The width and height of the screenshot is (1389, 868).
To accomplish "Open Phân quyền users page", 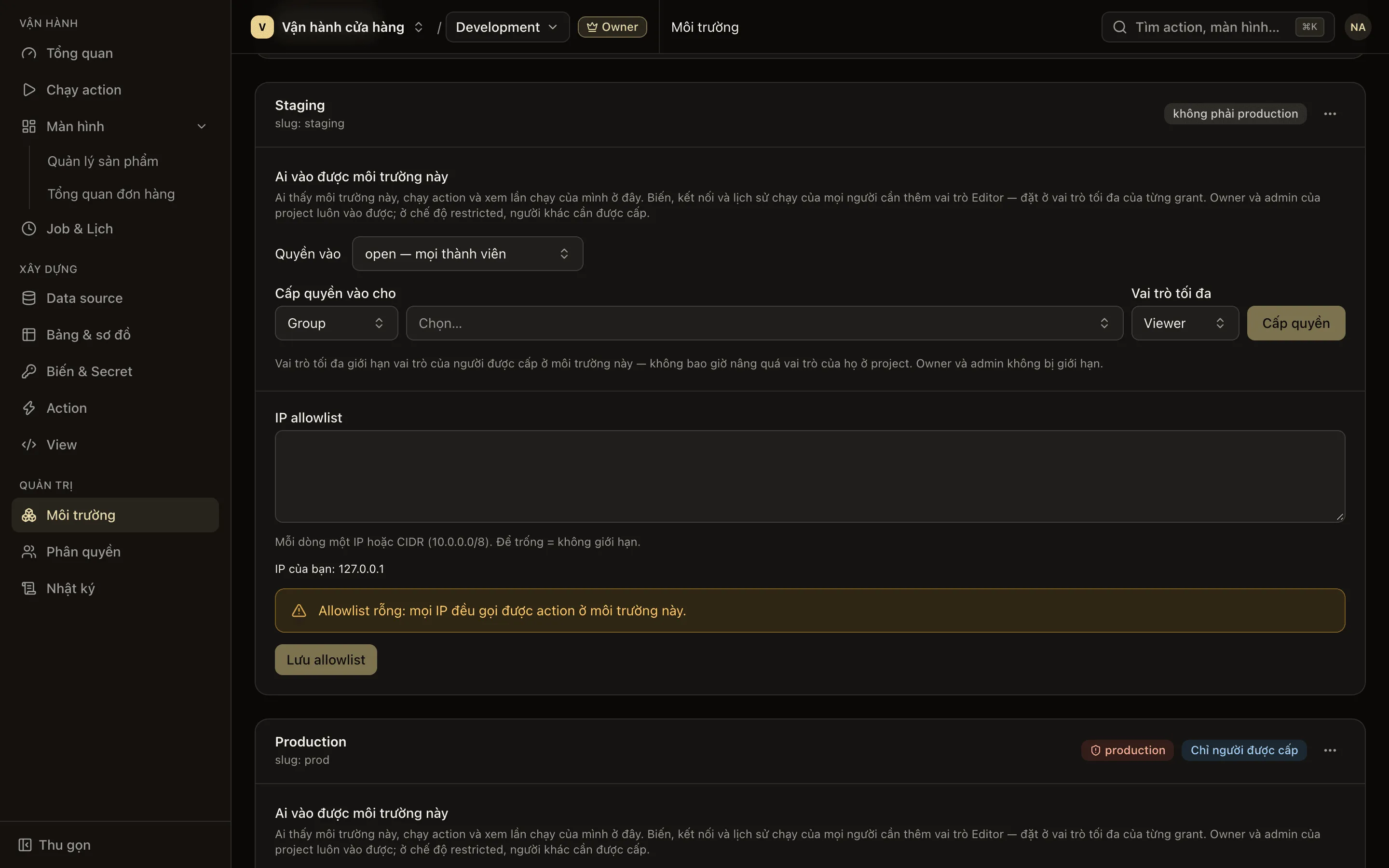I will pos(115,552).
